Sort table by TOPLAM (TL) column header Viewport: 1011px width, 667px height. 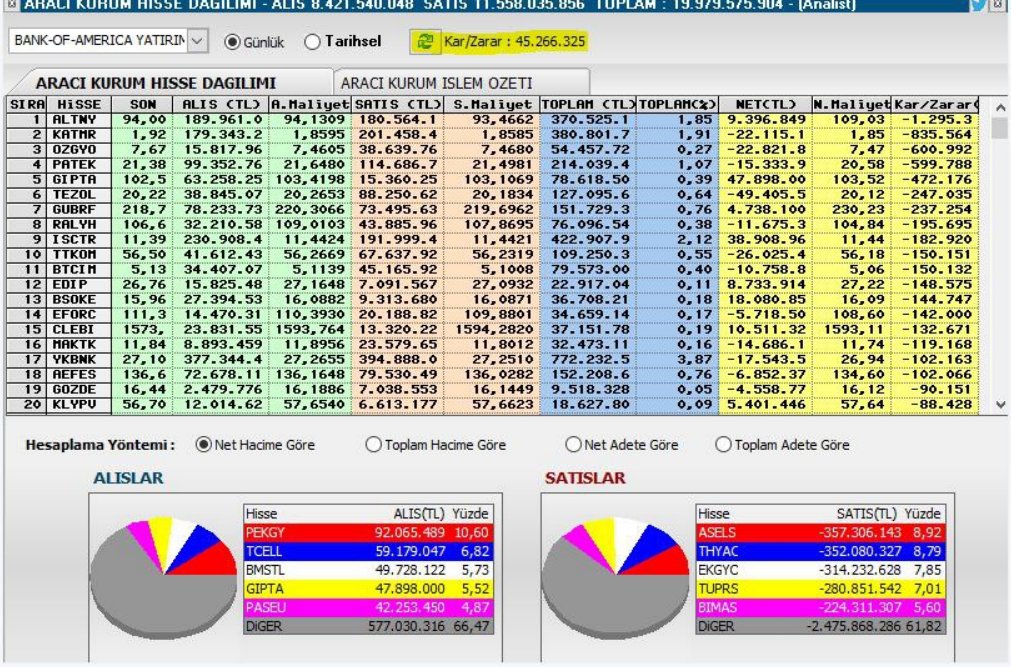(x=588, y=105)
